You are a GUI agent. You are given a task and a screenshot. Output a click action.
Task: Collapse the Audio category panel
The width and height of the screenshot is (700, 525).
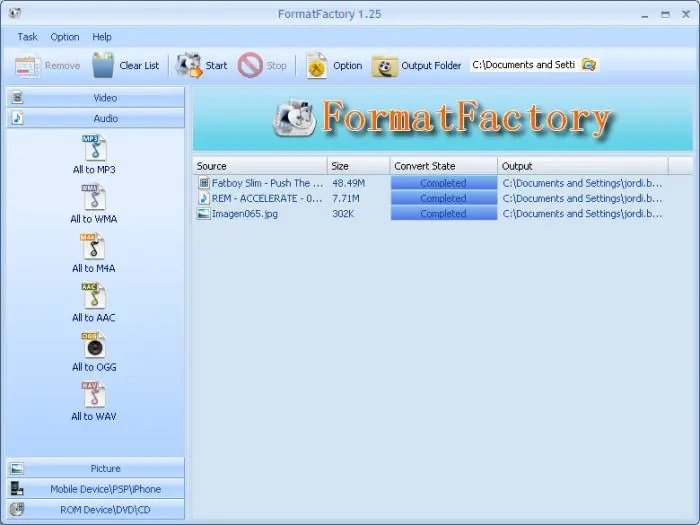(96, 118)
